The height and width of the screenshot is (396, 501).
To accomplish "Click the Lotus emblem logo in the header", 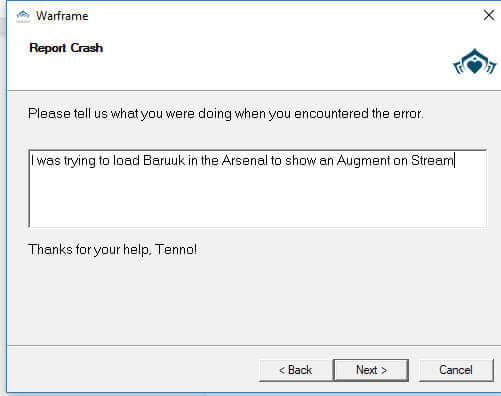I will (x=474, y=63).
